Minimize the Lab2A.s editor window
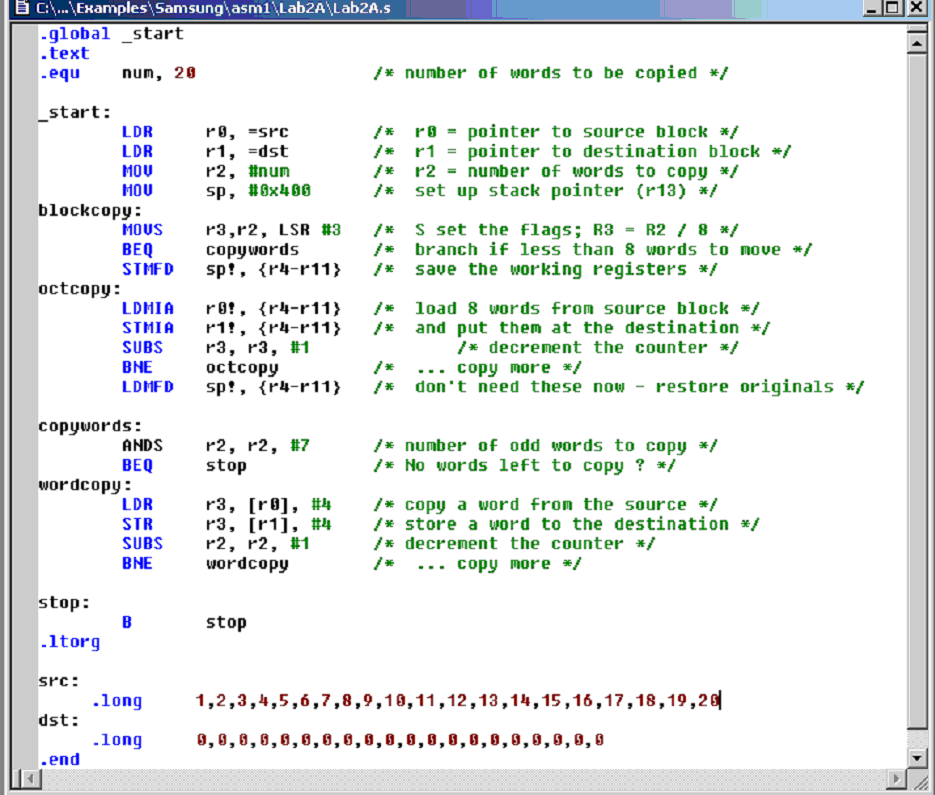935x795 pixels. pos(872,7)
